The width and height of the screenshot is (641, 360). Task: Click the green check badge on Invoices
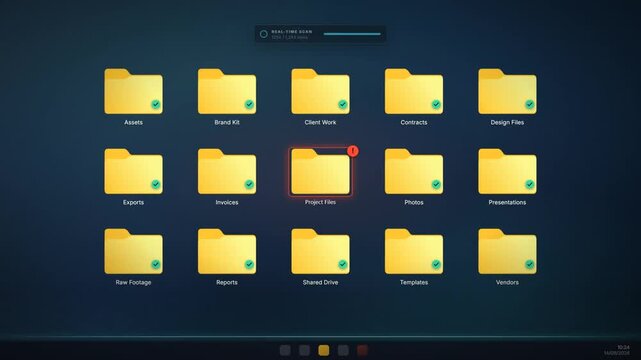coord(249,184)
